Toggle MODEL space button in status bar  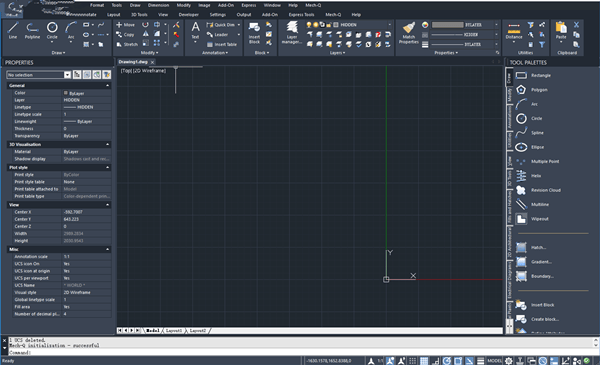pyautogui.click(x=494, y=361)
